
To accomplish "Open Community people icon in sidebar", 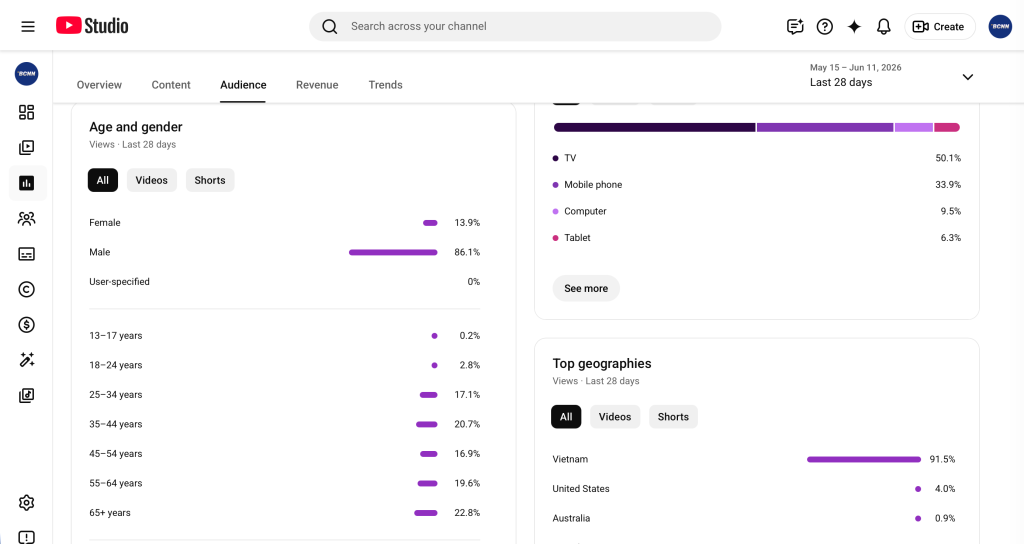I will 27,219.
